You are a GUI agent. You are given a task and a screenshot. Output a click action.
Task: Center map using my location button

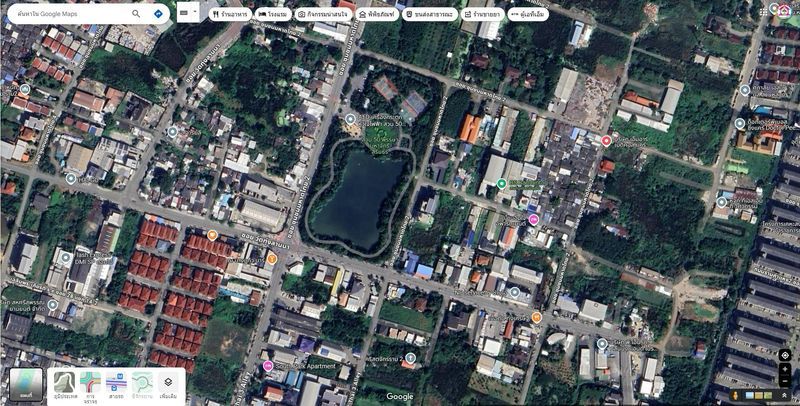784,355
